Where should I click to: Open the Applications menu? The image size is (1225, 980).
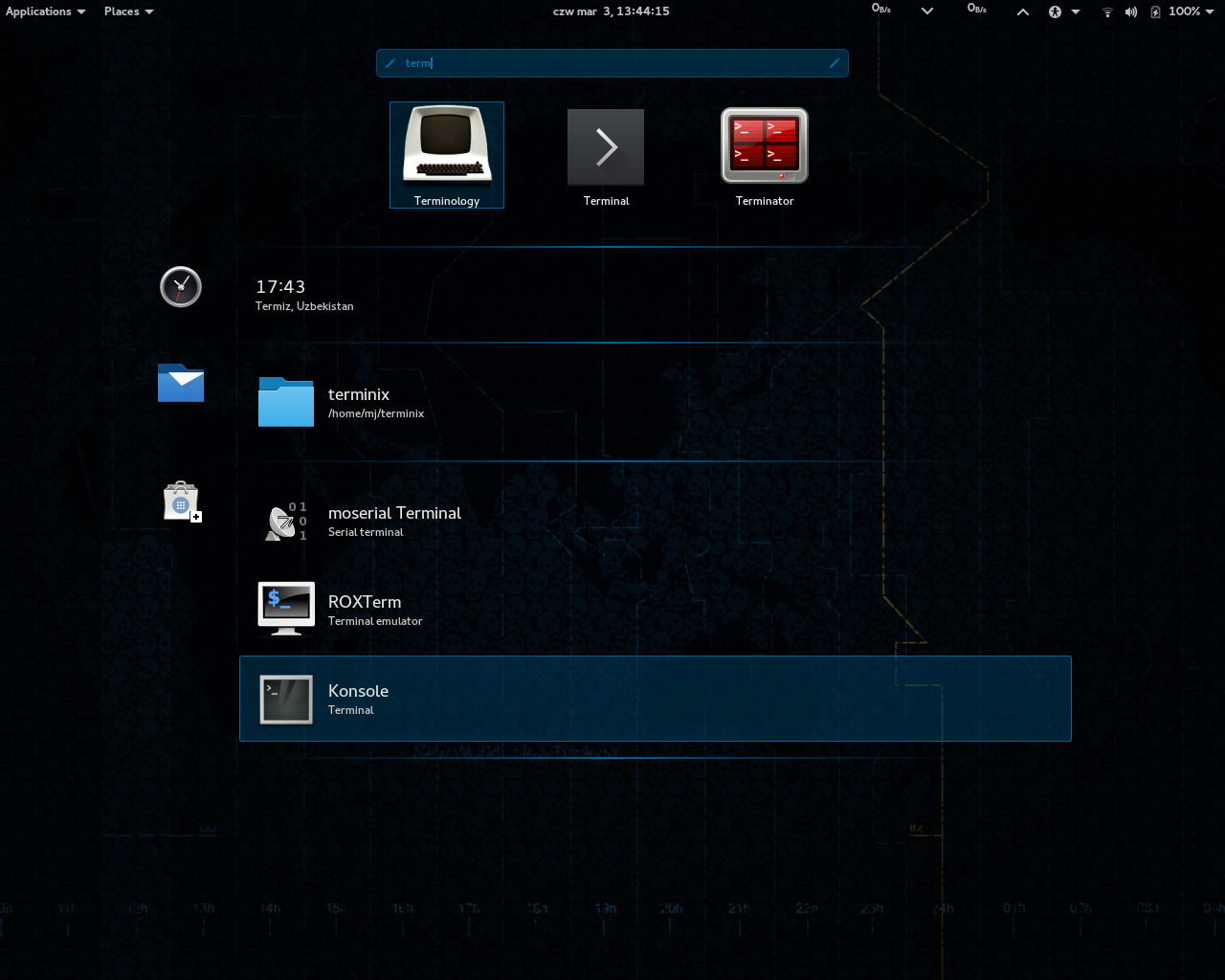pos(45,11)
